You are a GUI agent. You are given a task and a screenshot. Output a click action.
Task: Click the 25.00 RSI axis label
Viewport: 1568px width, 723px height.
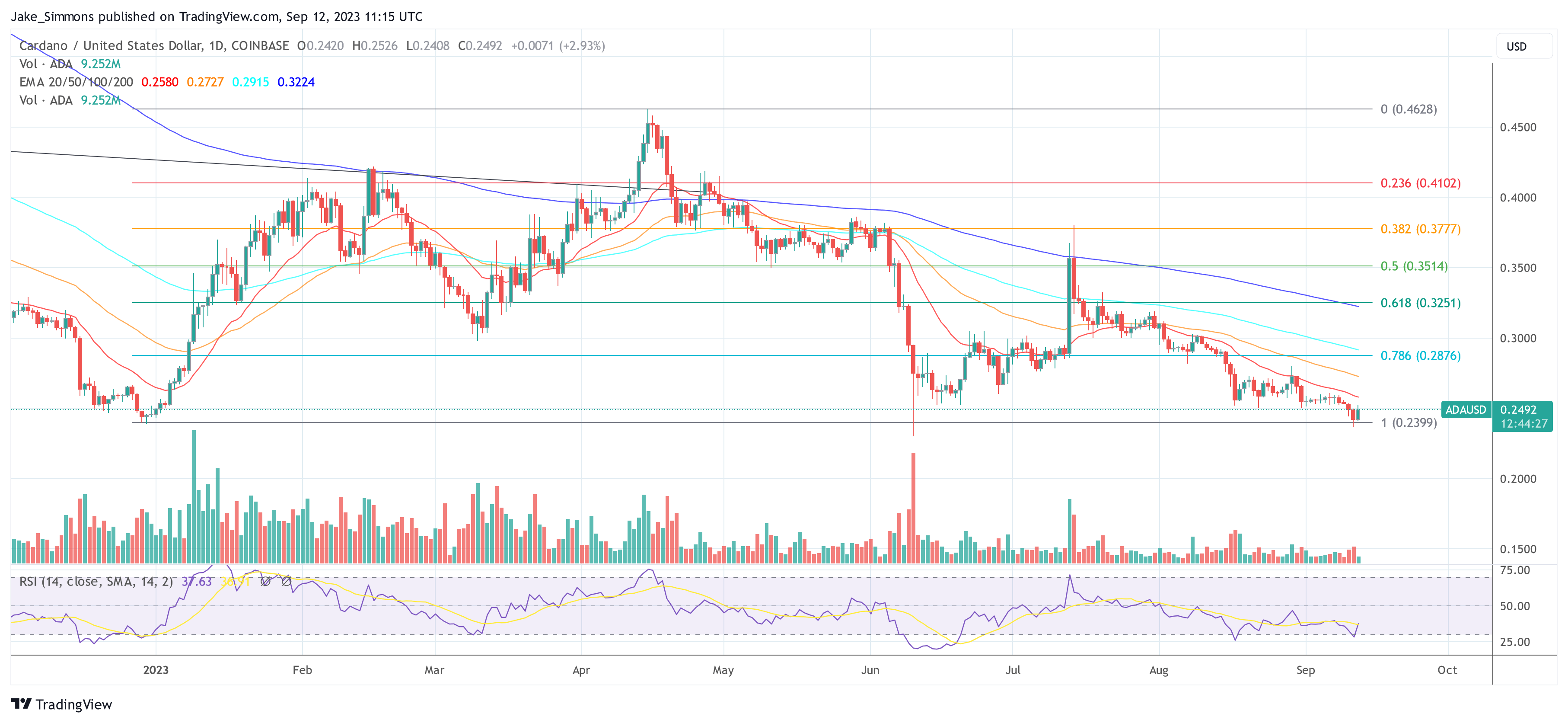coord(1515,642)
